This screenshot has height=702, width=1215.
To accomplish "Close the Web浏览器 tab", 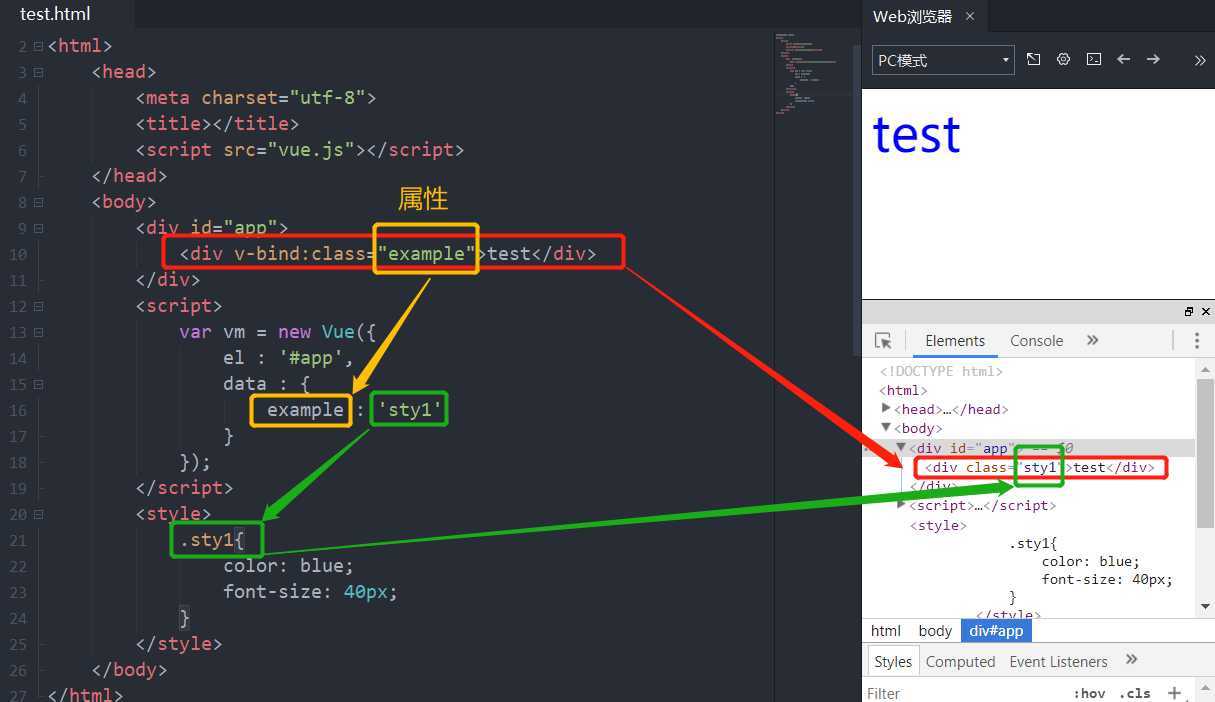I will pos(970,16).
